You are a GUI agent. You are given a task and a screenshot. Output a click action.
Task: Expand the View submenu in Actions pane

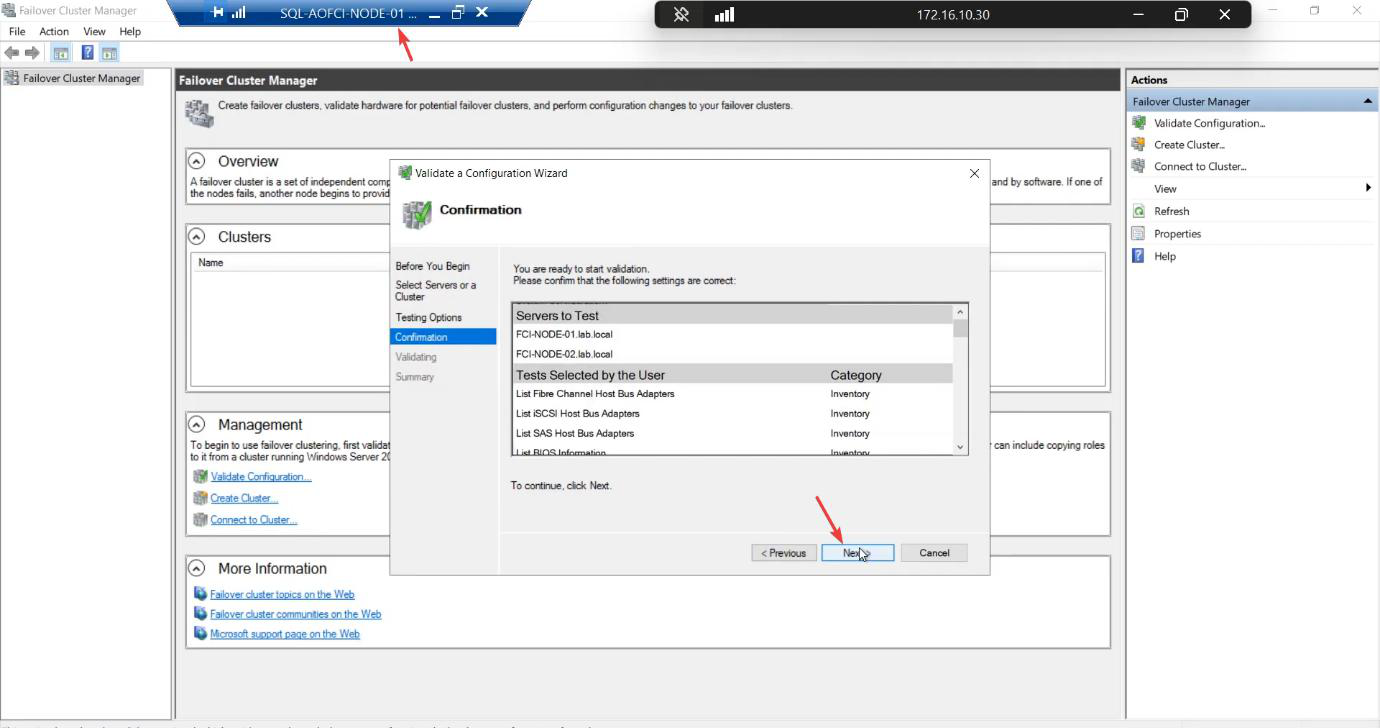(x=1369, y=188)
